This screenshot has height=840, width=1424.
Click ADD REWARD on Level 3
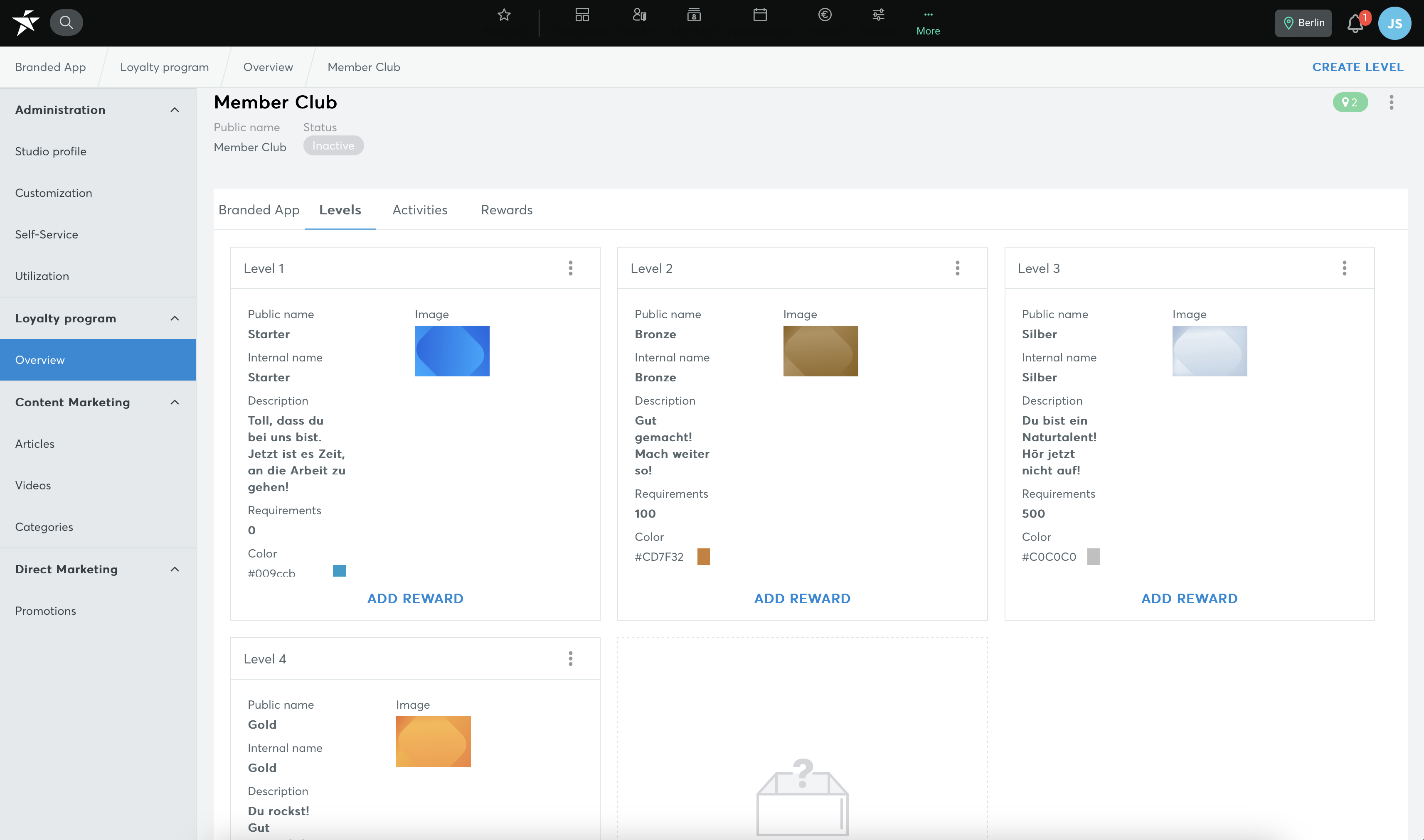coord(1189,598)
